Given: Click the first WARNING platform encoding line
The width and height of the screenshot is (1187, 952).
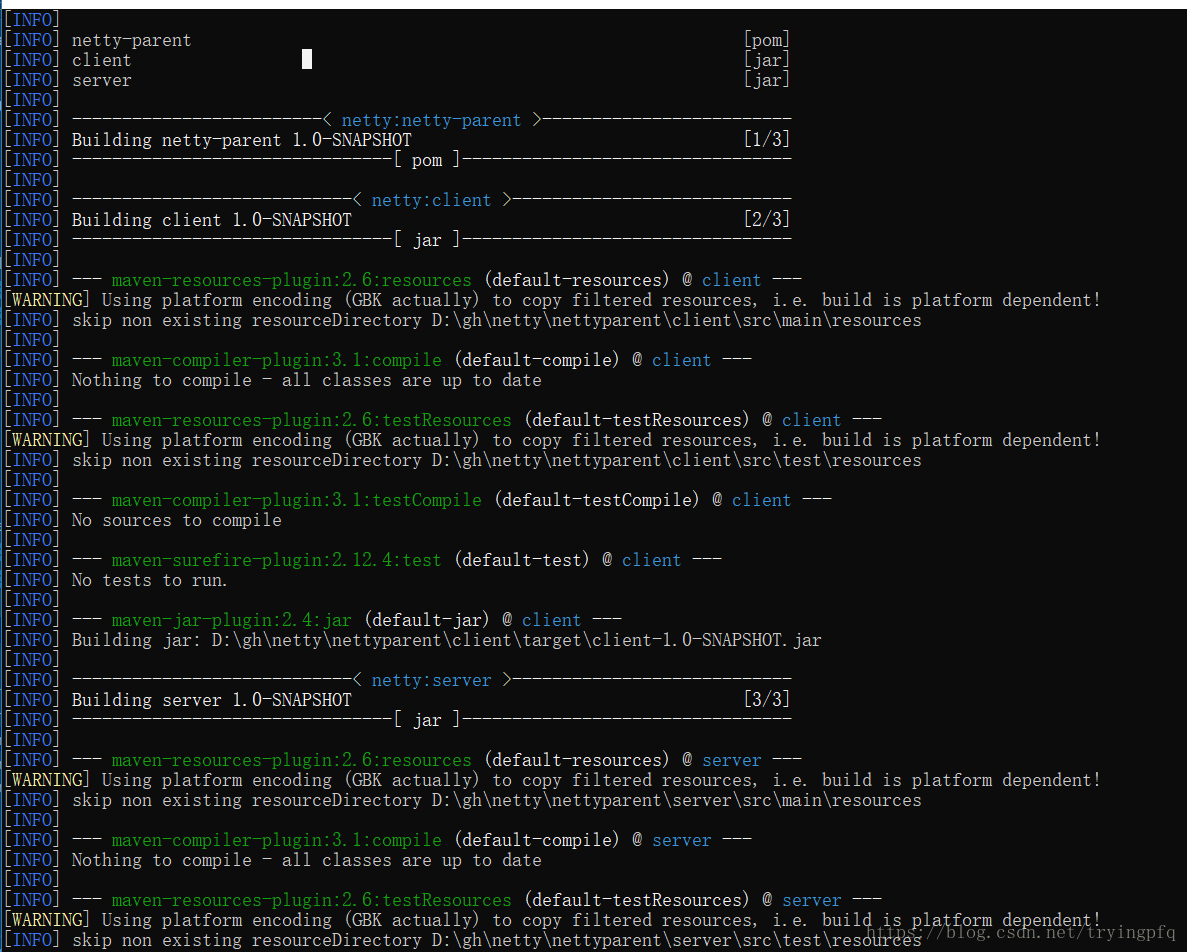Looking at the screenshot, I should [553, 300].
